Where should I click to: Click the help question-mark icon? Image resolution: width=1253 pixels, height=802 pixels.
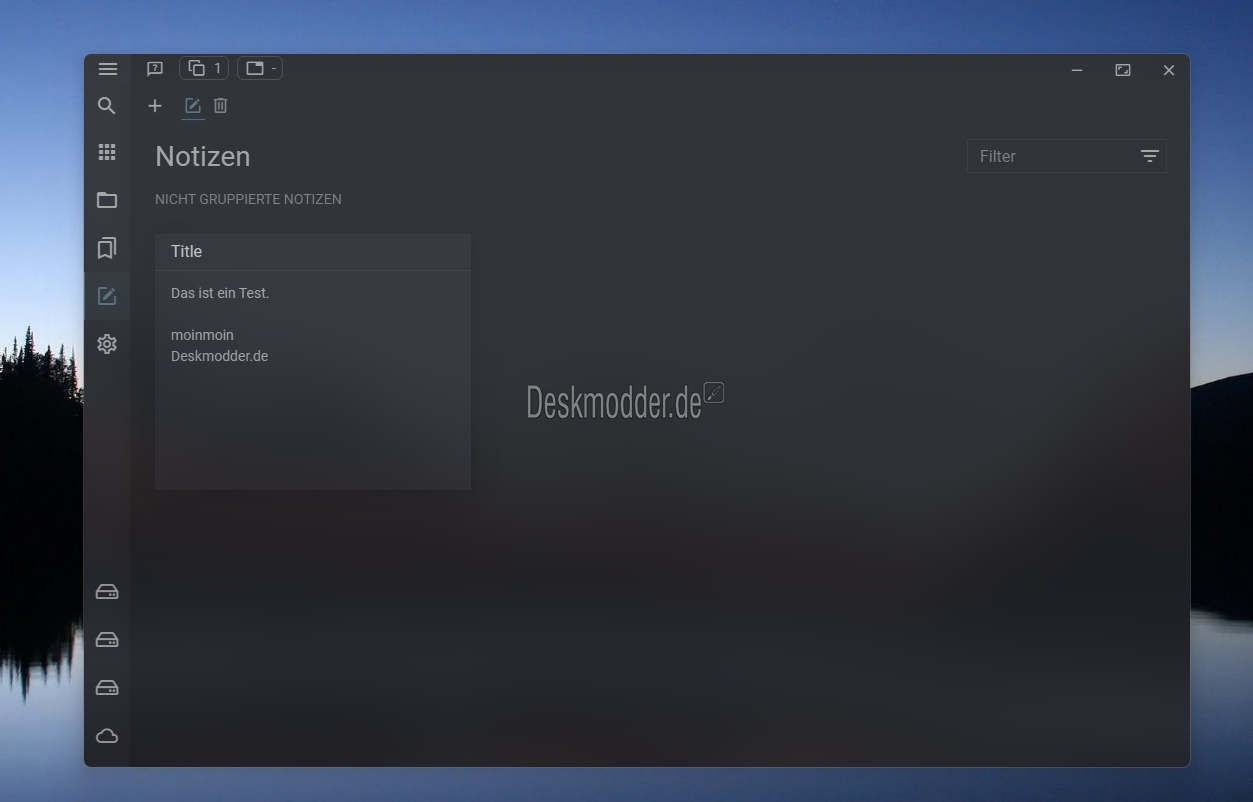[155, 69]
